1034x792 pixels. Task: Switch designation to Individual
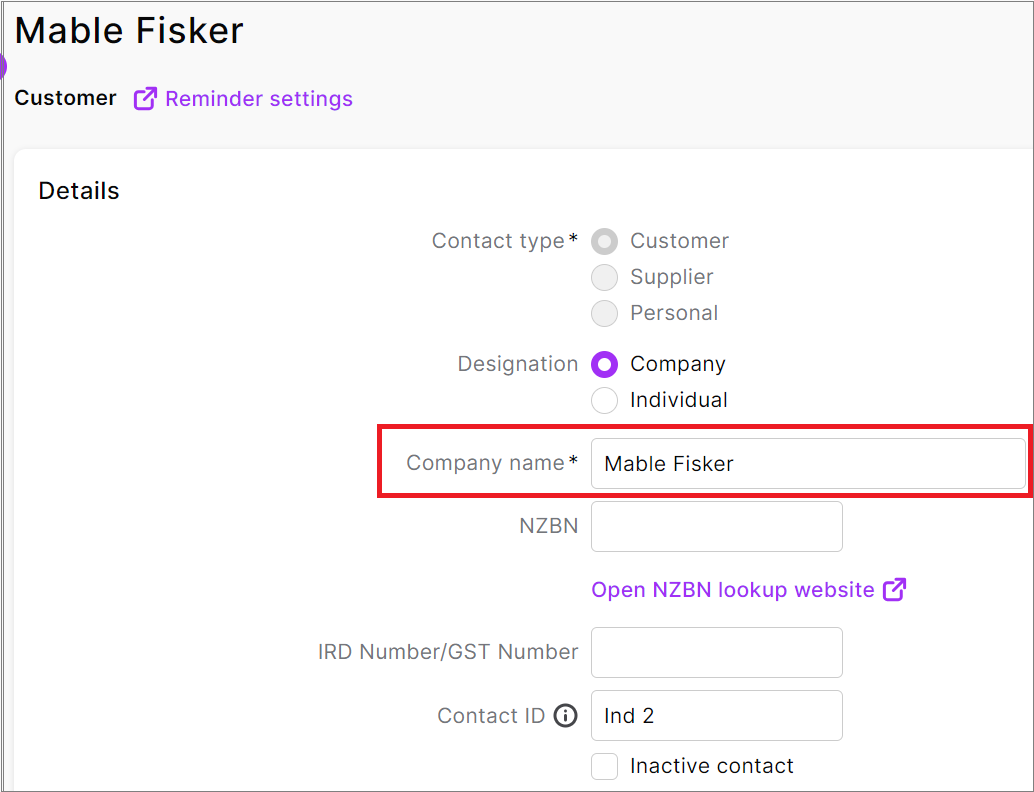coord(604,400)
